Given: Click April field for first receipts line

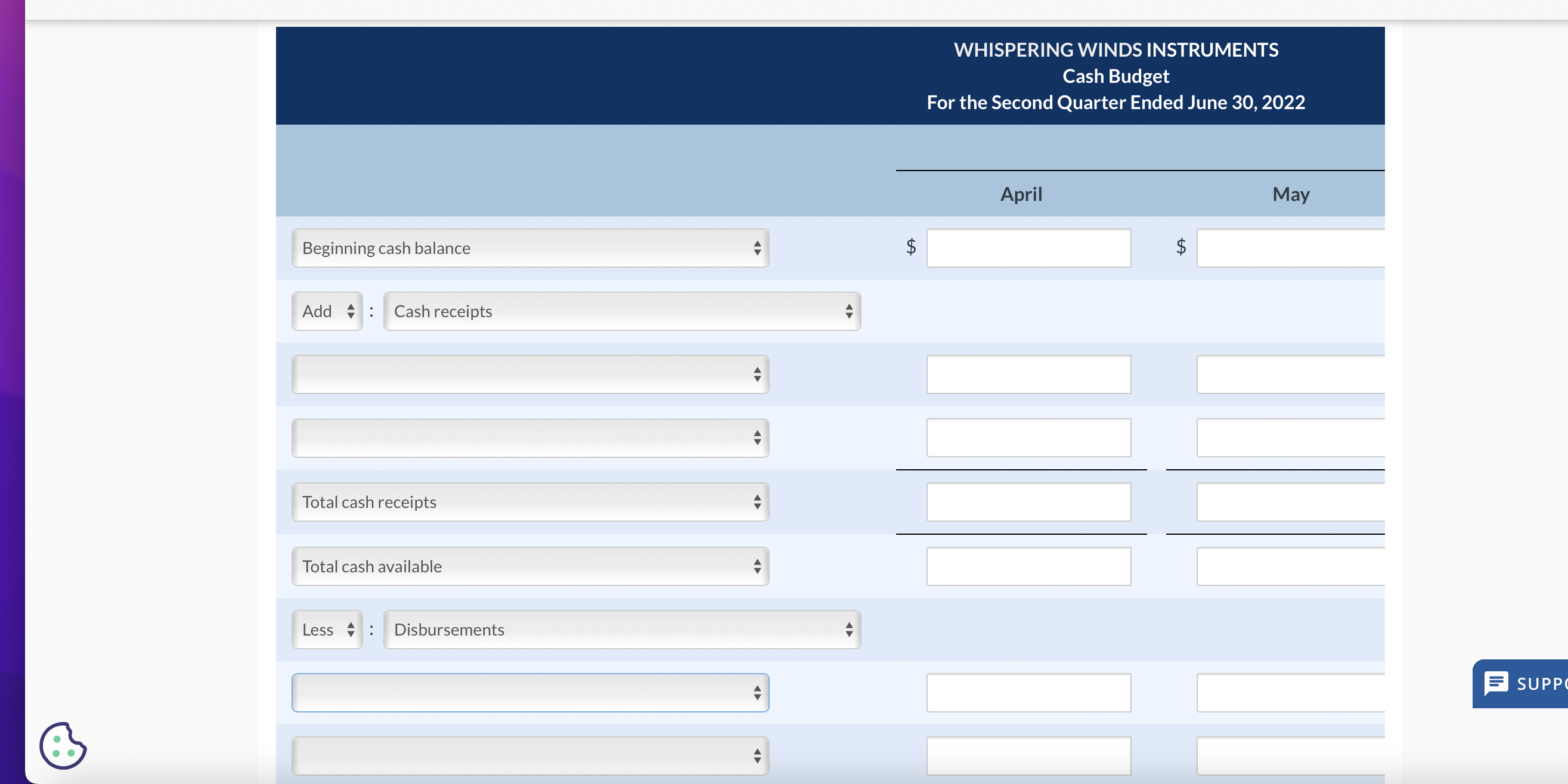Looking at the screenshot, I should (x=1028, y=374).
